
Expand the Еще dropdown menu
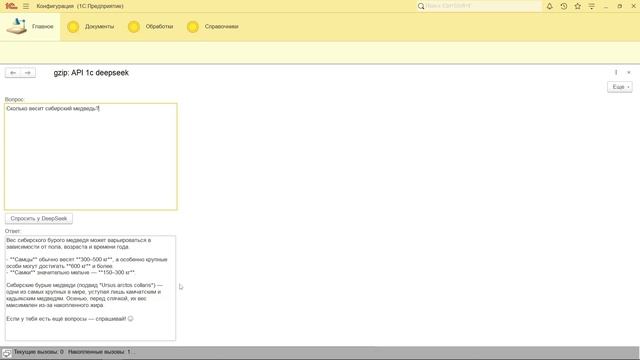click(x=620, y=87)
